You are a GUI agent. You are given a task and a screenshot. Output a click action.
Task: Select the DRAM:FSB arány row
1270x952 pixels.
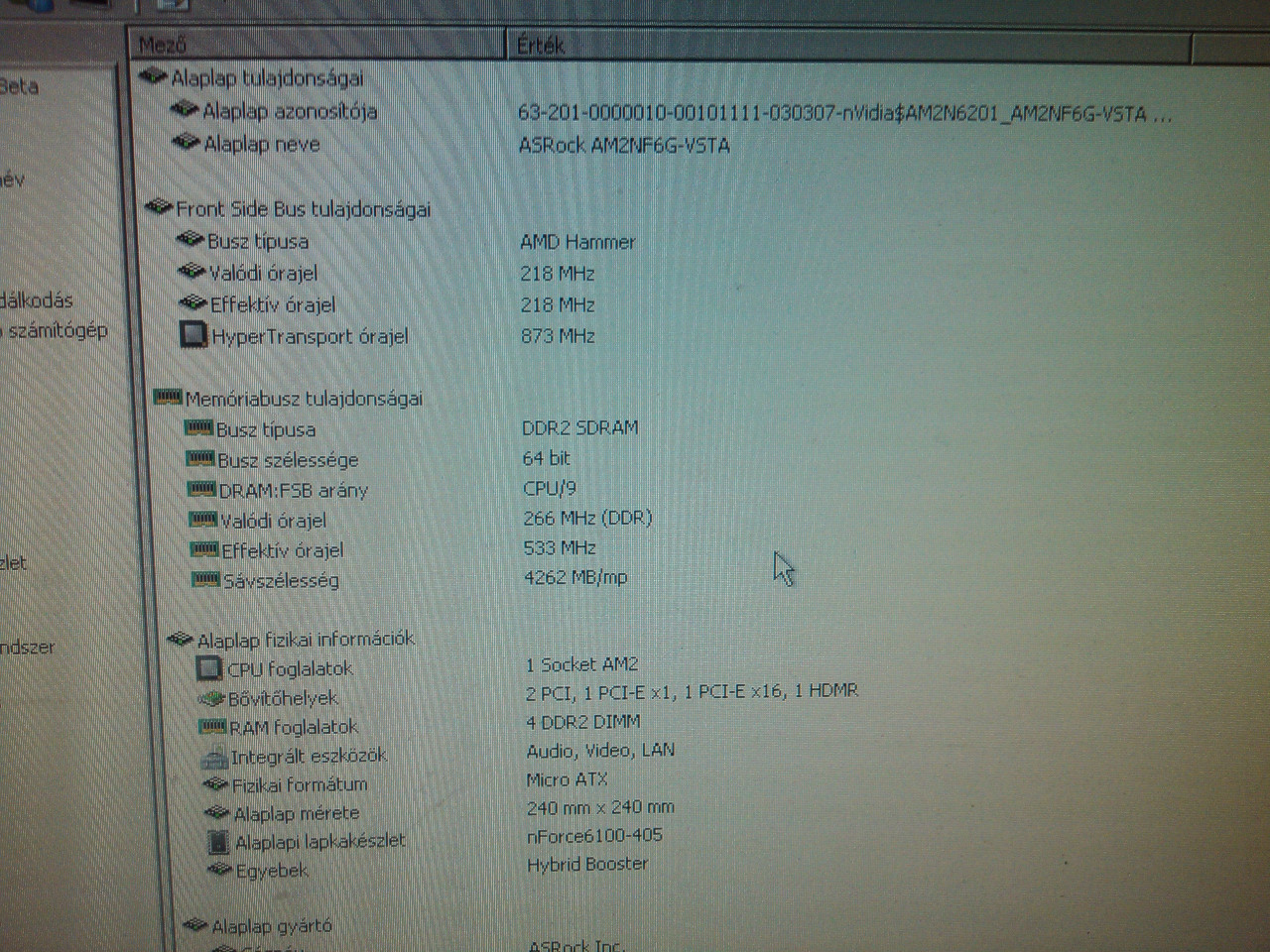point(293,490)
